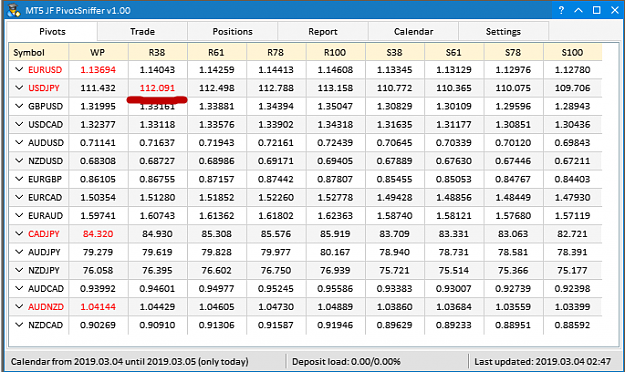The image size is (625, 372).
Task: Click AUDNZD weekly pivot 1.04144
Action: [x=98, y=307]
